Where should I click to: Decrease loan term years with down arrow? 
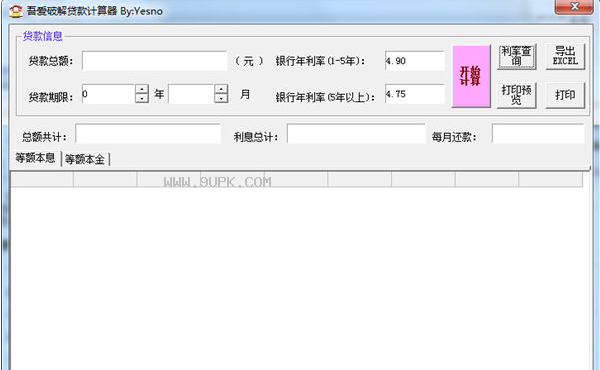(142, 99)
